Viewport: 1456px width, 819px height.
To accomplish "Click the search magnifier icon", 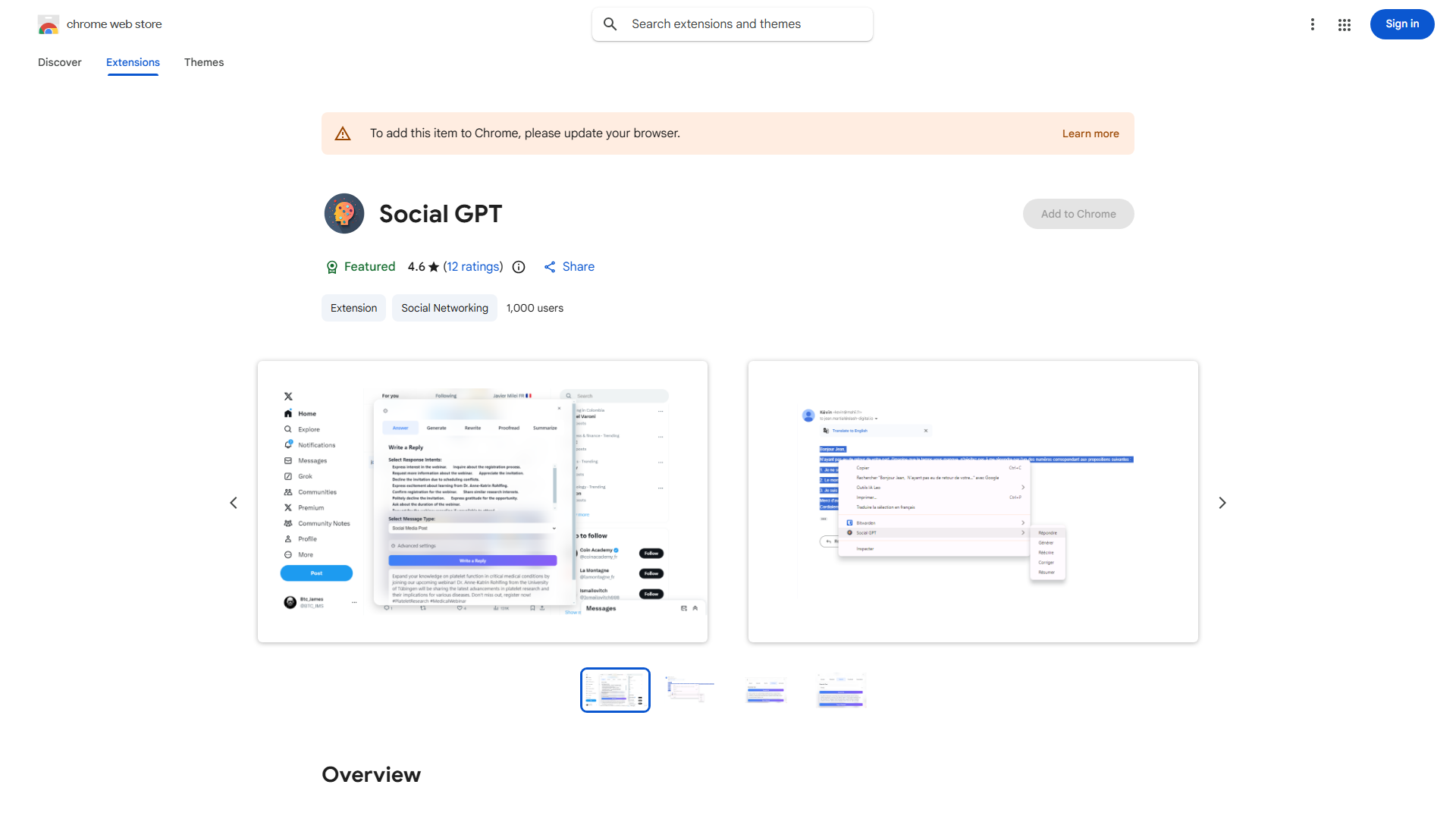I will [x=610, y=24].
